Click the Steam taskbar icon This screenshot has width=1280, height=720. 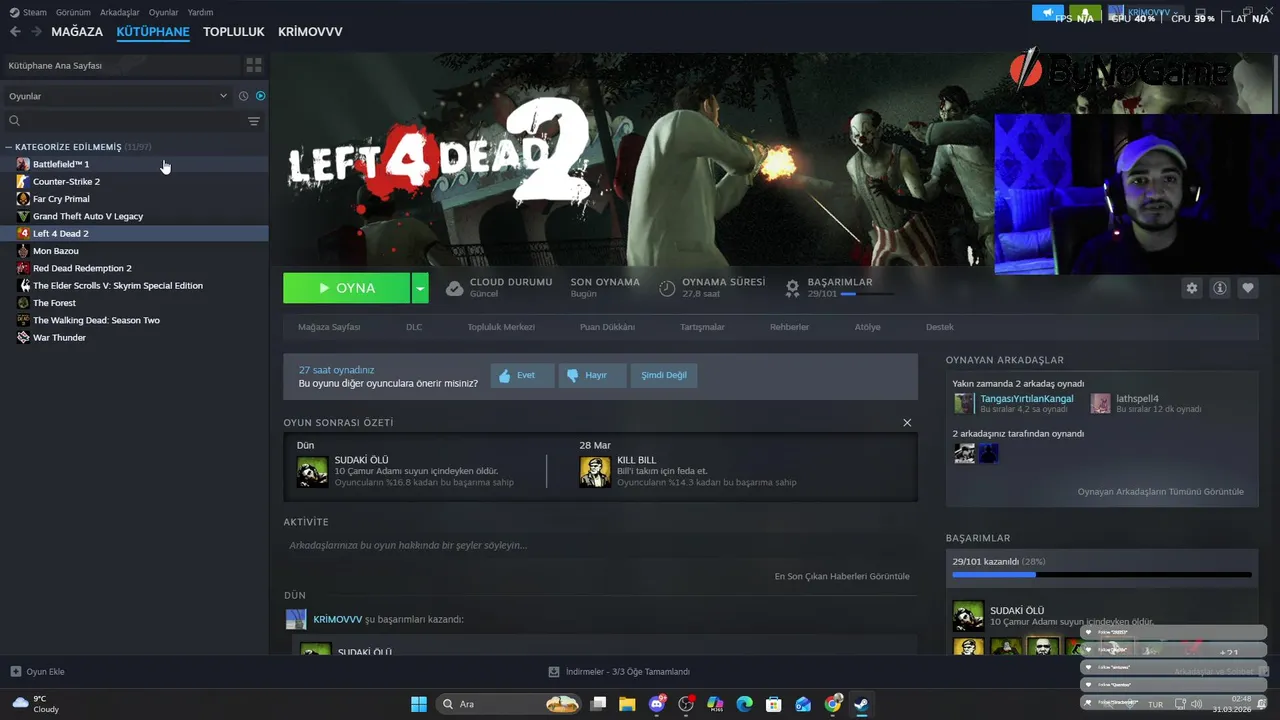[x=861, y=704]
